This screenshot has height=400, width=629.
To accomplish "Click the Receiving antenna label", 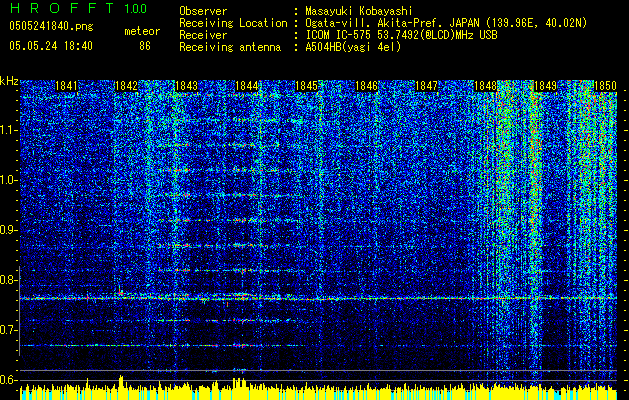I will [230, 47].
